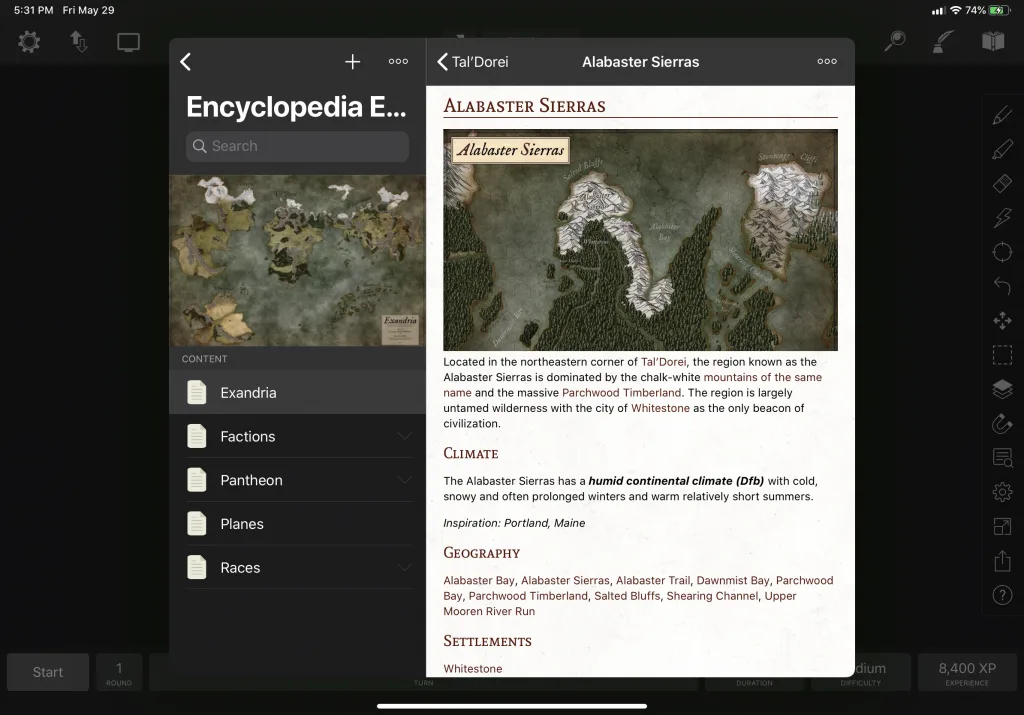Screen dimensions: 1024x715
Task: Open the Planes content entry
Action: point(298,524)
